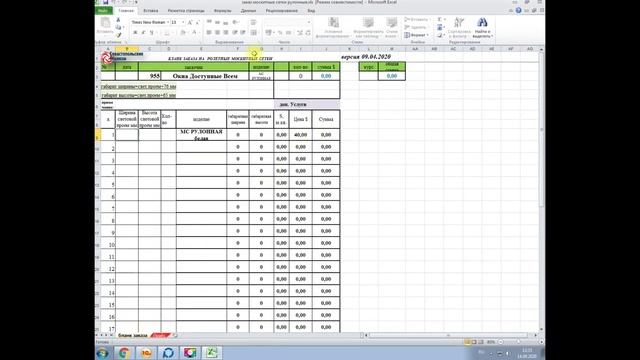Align text left
Image resolution: width=640 pixels, height=360 pixels.
pyautogui.click(x=209, y=33)
